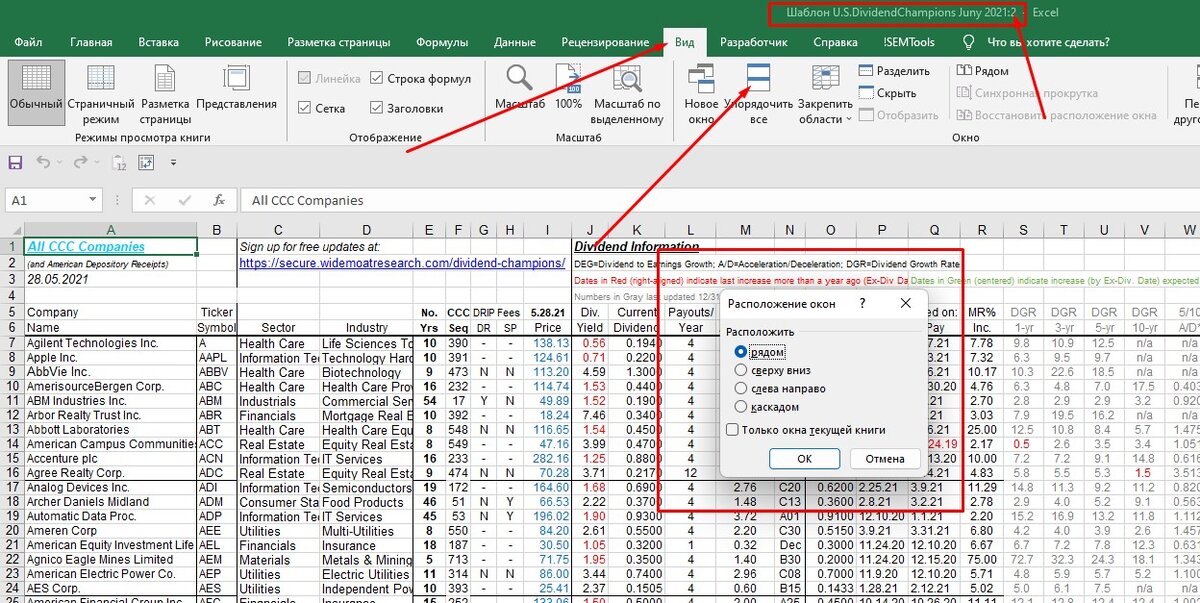Image resolution: width=1200 pixels, height=603 pixels.
Task: Select the AbbVie Inc. cell
Action: point(110,372)
